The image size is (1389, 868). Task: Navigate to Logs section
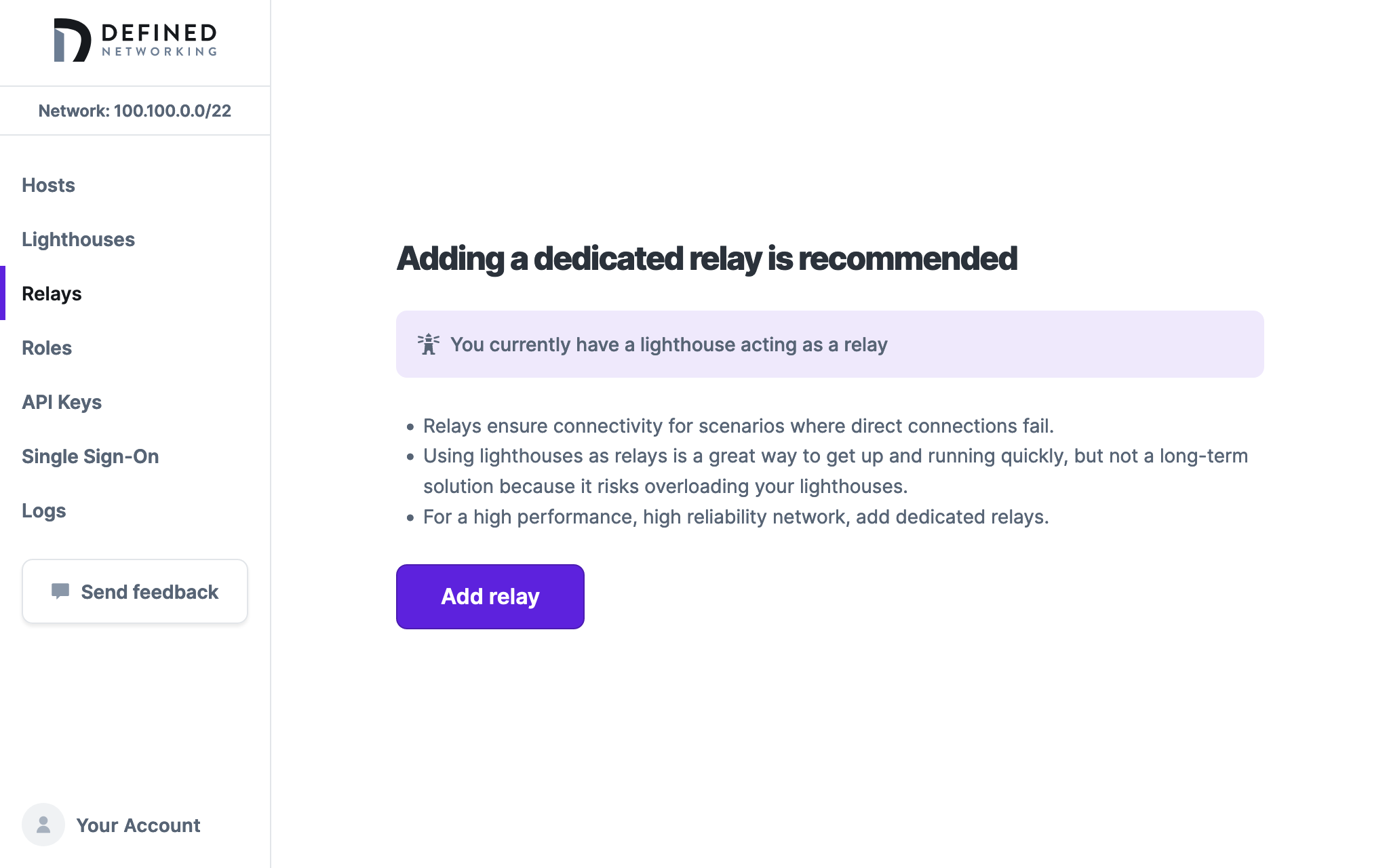[x=44, y=510]
